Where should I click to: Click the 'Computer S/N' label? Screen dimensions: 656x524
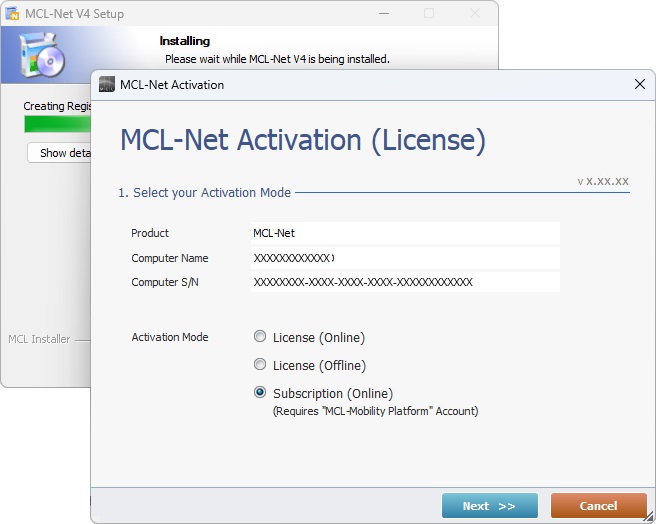[165, 282]
